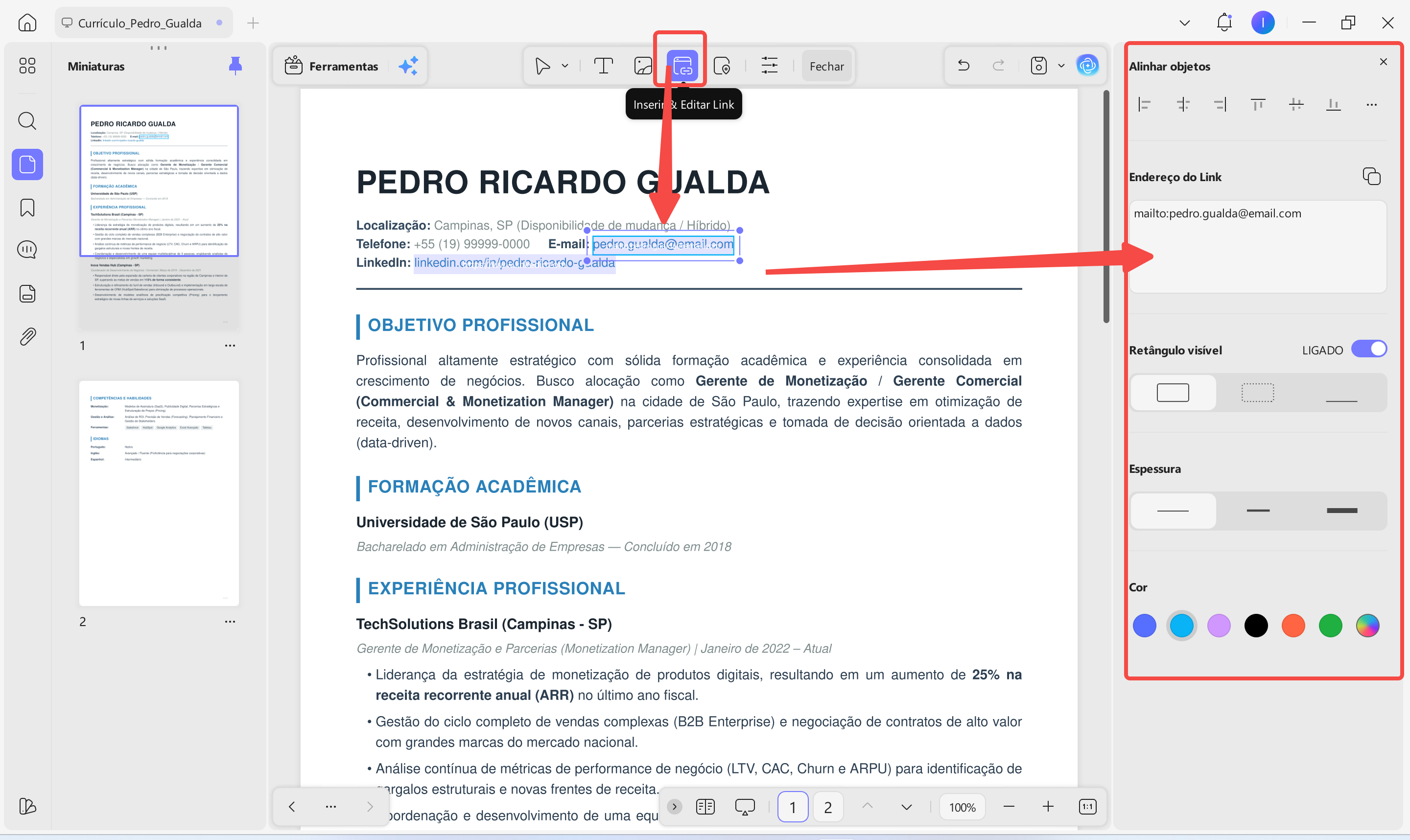The width and height of the screenshot is (1410, 840).
Task: Open the thumbnails grid sidebar icon
Action: tap(27, 66)
